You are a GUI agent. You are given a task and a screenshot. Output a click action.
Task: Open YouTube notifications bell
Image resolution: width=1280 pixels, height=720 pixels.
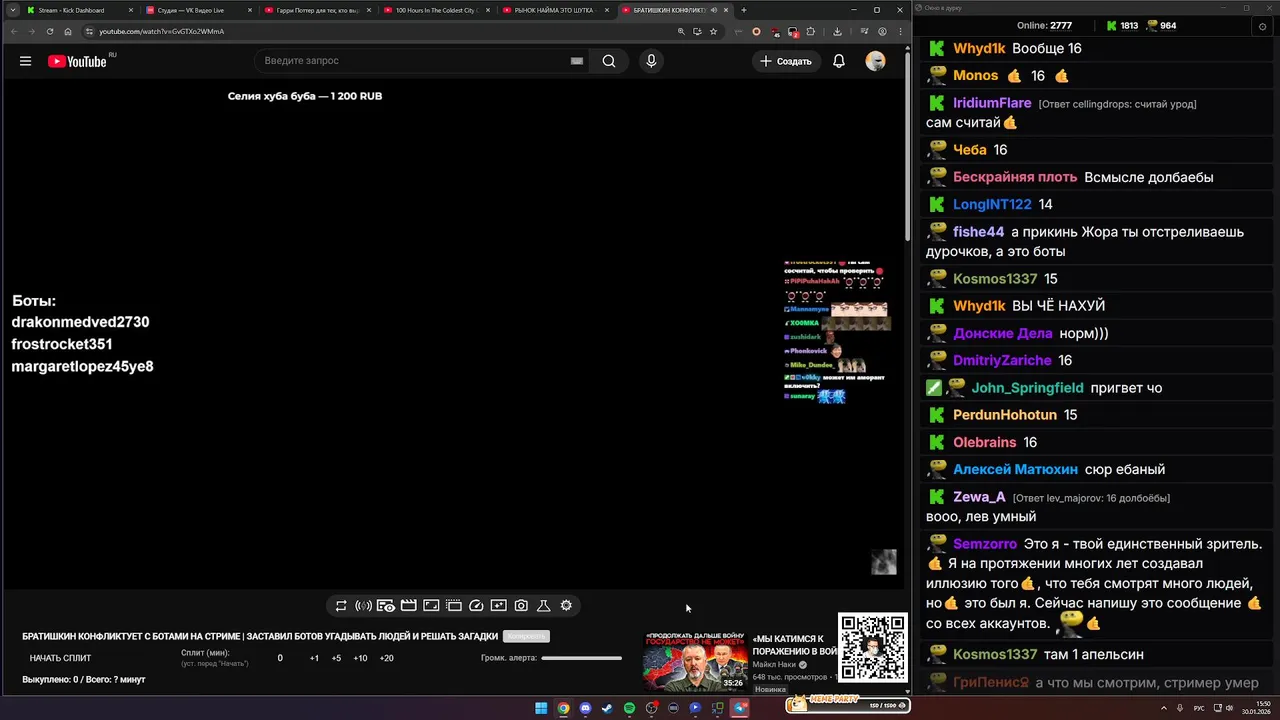click(839, 61)
